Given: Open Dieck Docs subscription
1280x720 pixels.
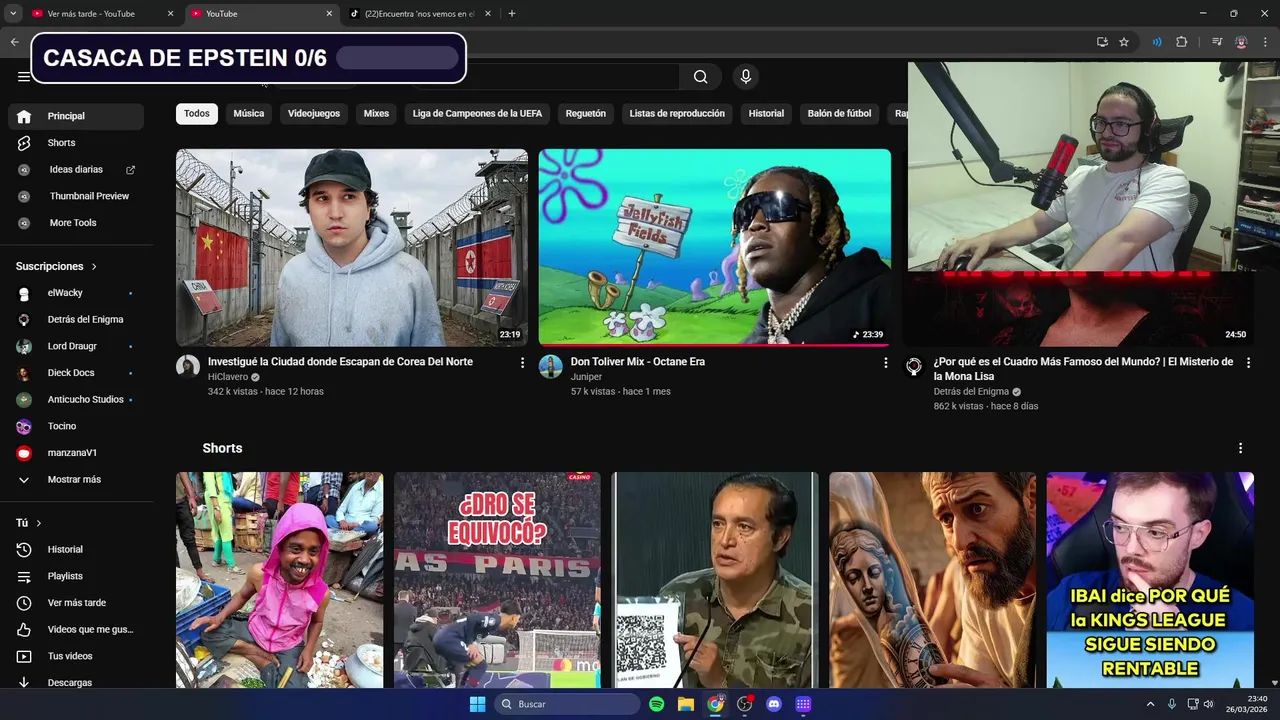Looking at the screenshot, I should [76, 373].
